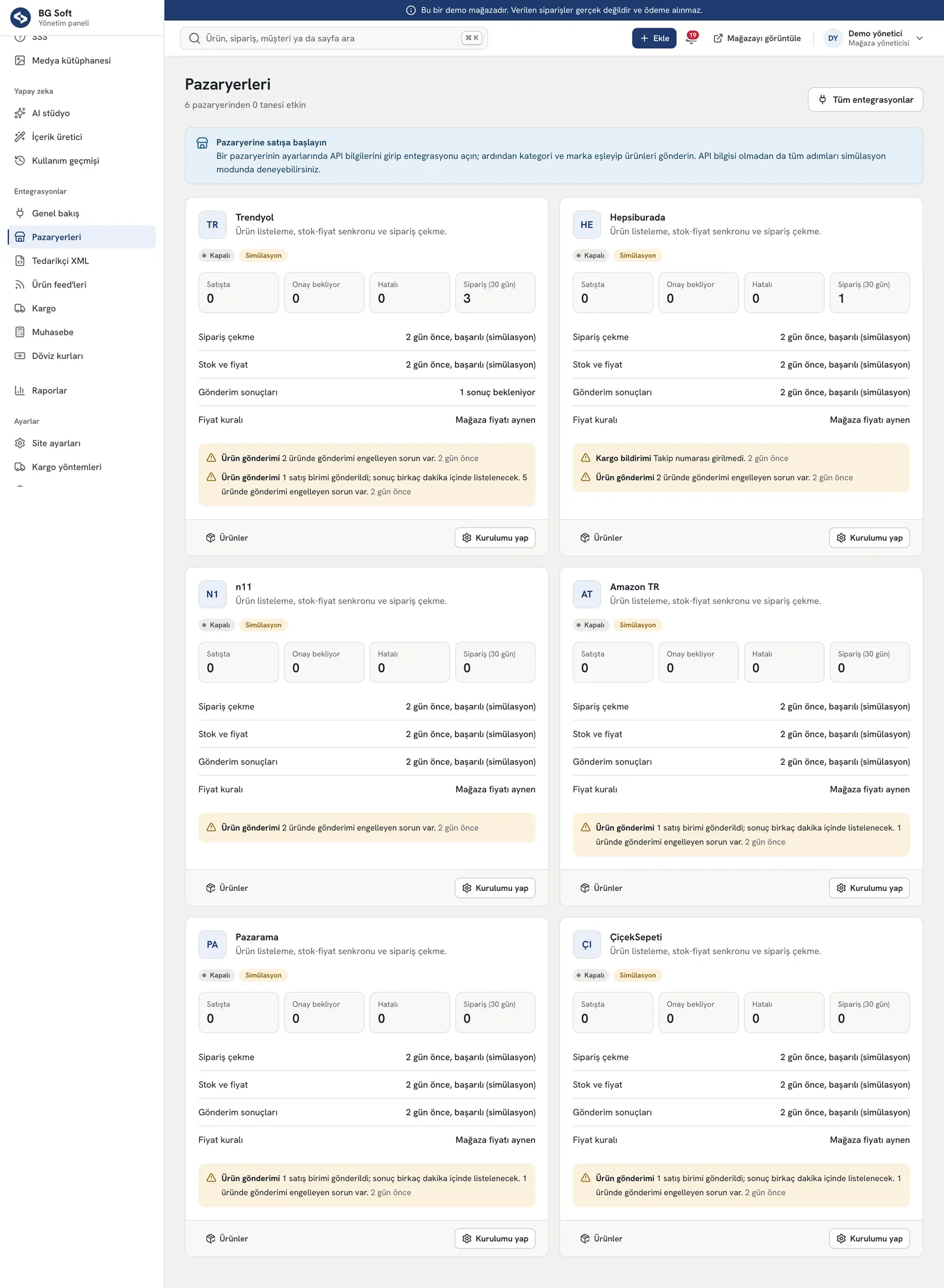Open Döviz kurları page

[81, 356]
